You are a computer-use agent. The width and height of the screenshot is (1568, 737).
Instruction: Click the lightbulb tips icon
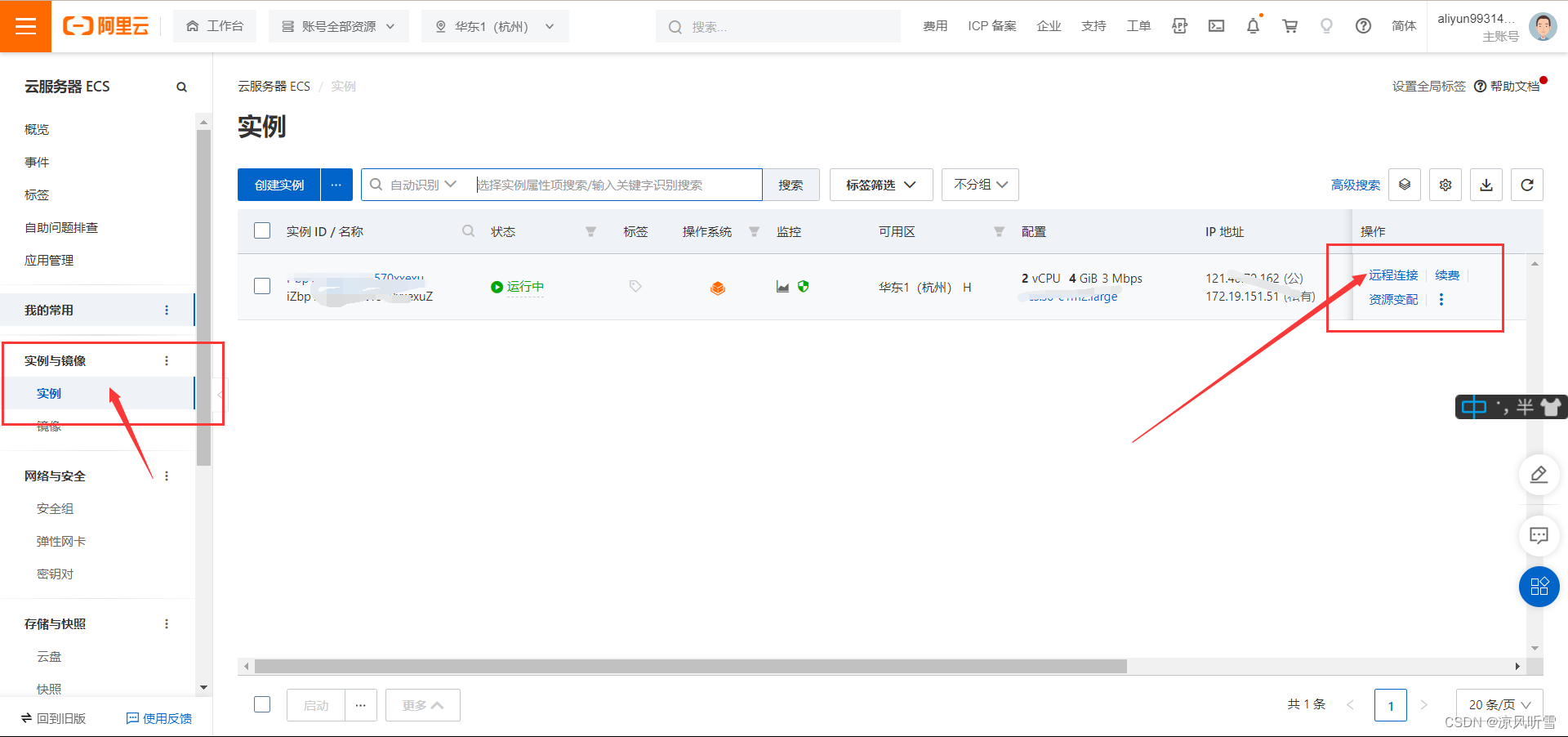click(x=1326, y=26)
